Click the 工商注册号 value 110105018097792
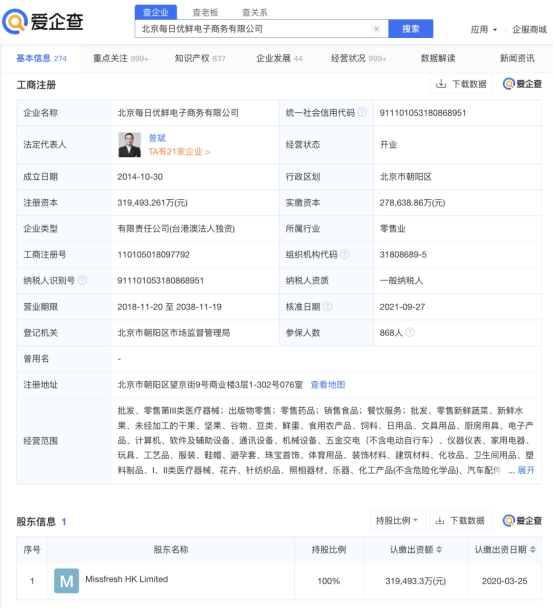Image resolution: width=554 pixels, height=609 pixels. (x=153, y=254)
